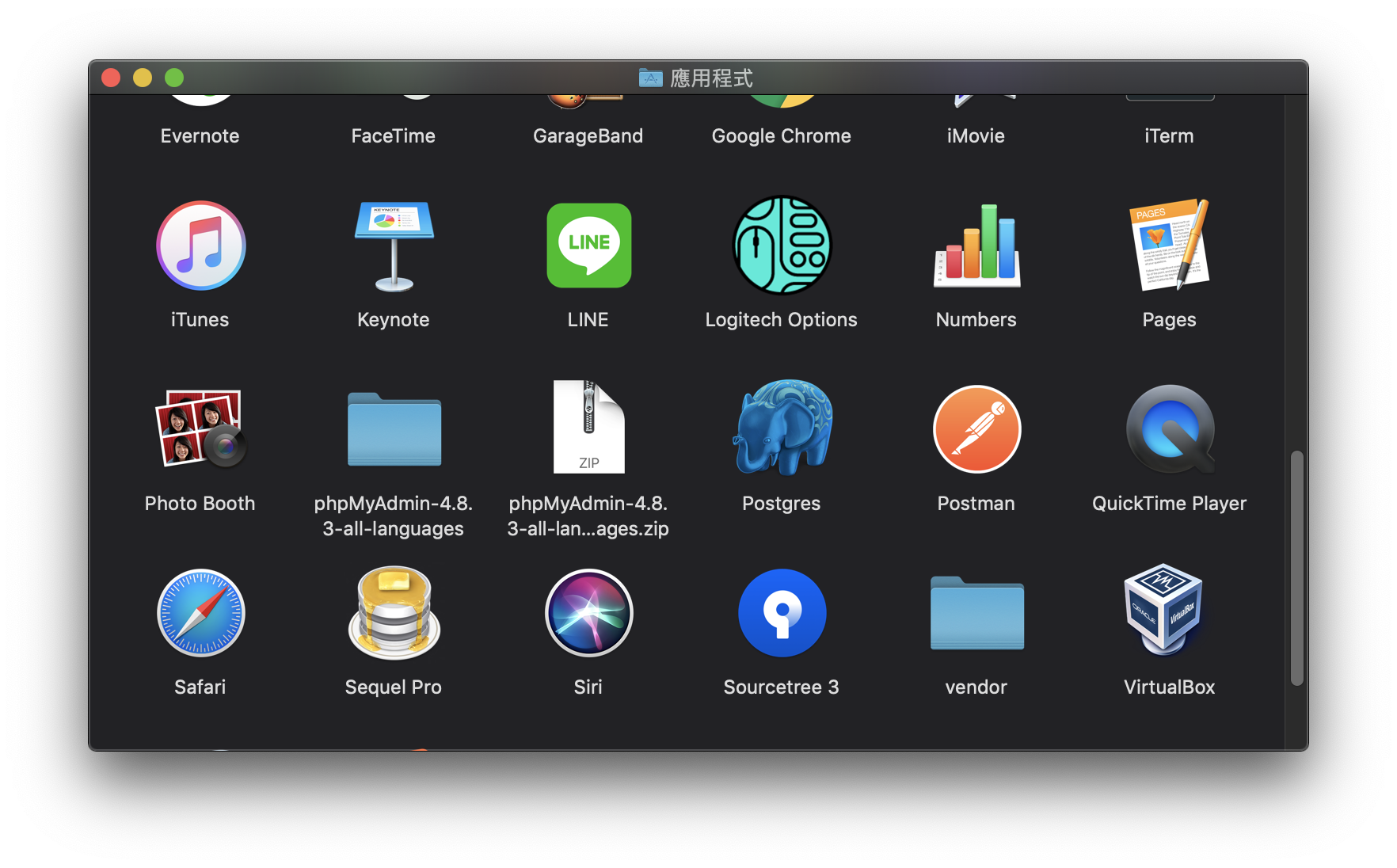Click the QuickTime Player name label
The height and width of the screenshot is (868, 1397).
(1170, 504)
